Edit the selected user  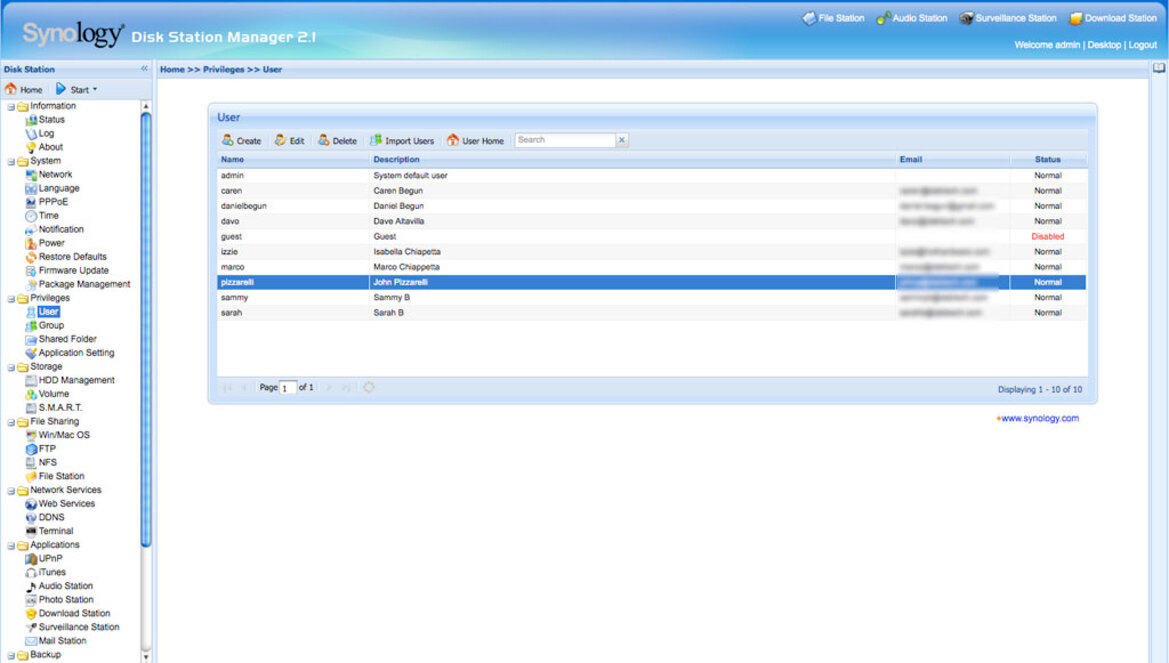pos(289,140)
